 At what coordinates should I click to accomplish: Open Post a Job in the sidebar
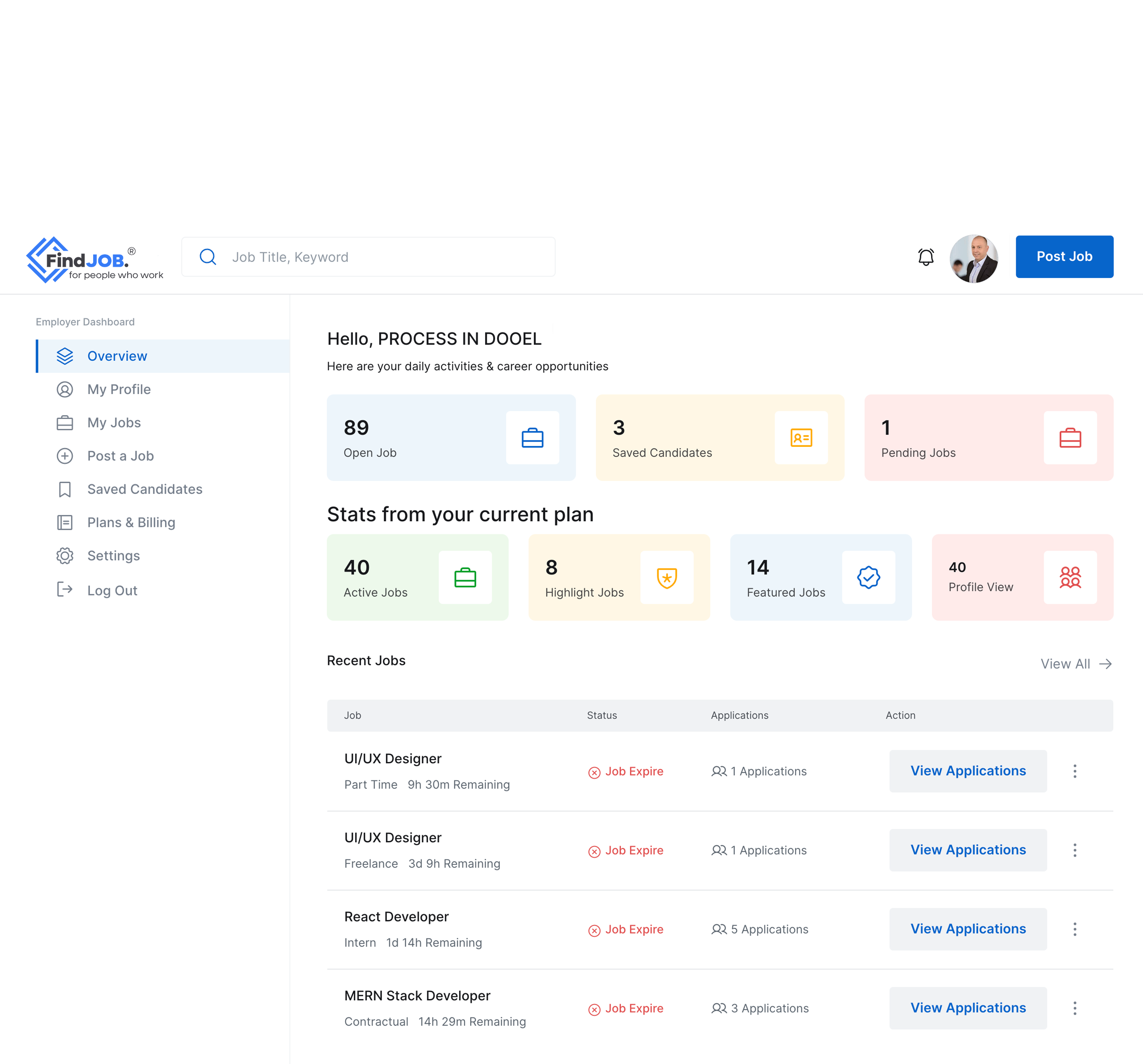(x=163, y=456)
